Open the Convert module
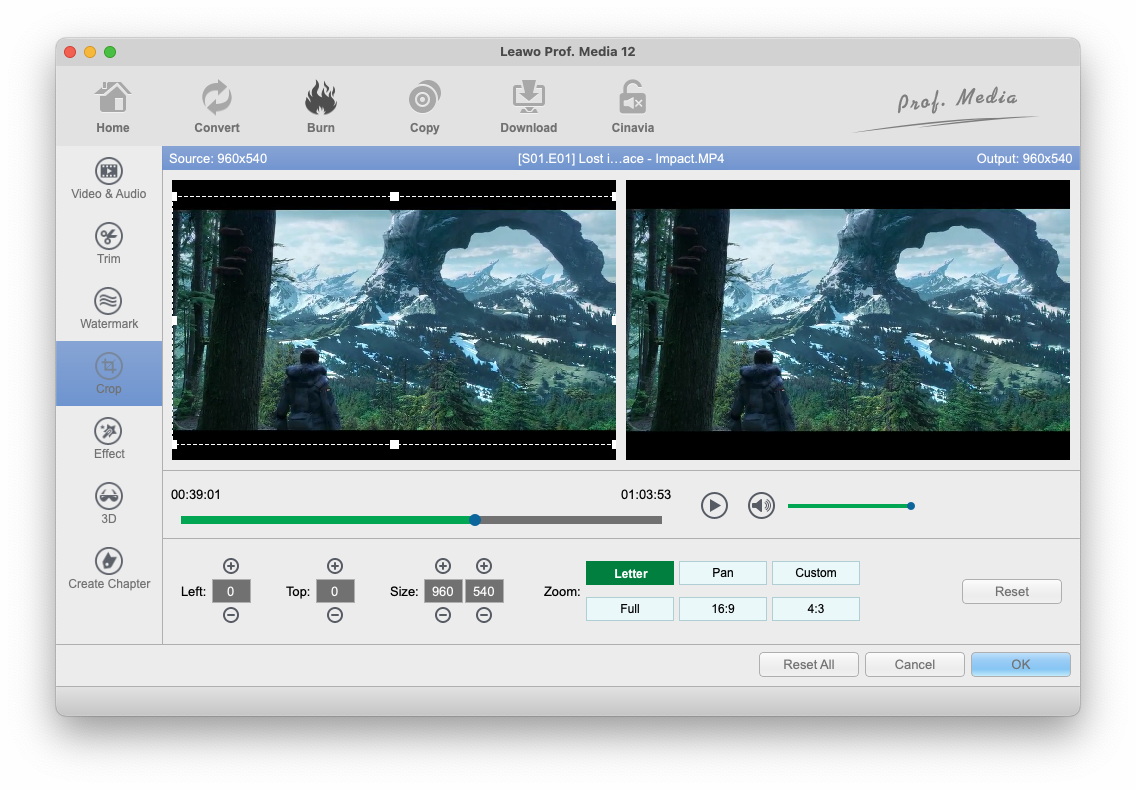This screenshot has height=790, width=1136. click(x=217, y=107)
